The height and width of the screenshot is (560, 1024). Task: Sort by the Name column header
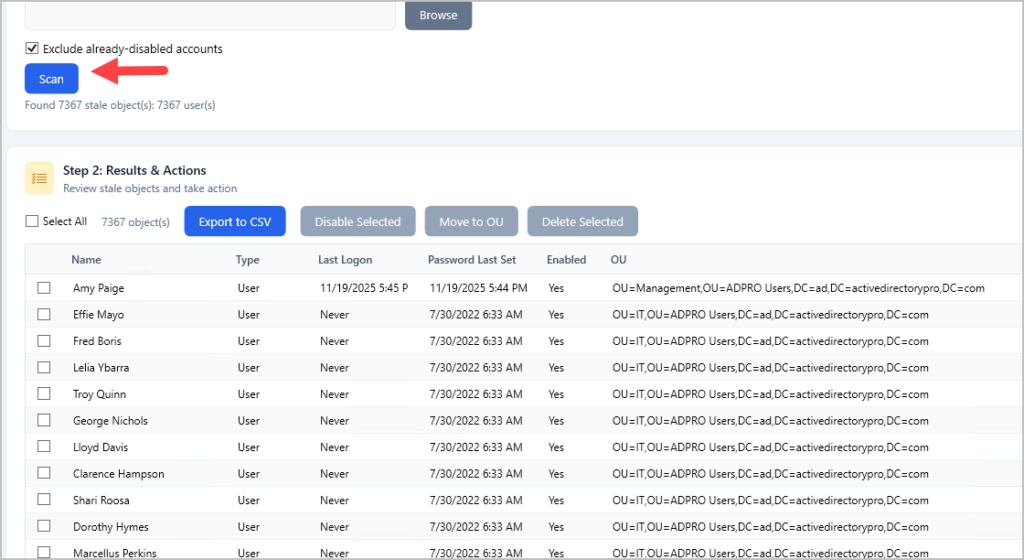(86, 260)
